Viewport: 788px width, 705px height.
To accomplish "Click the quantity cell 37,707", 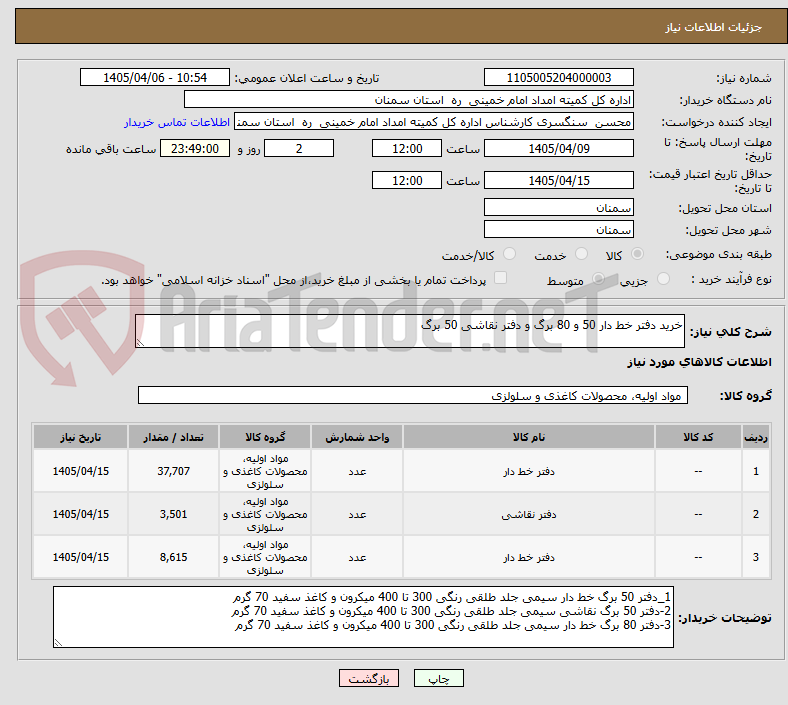I will (x=173, y=471).
